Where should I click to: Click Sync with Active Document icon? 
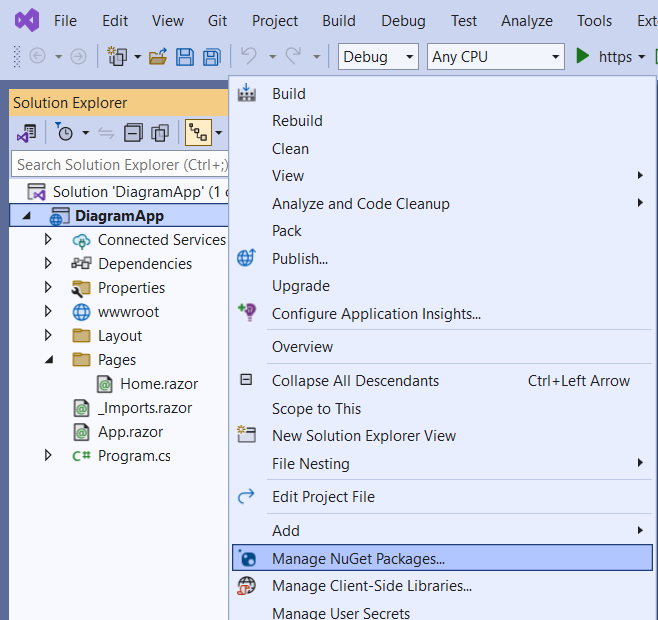(x=106, y=133)
